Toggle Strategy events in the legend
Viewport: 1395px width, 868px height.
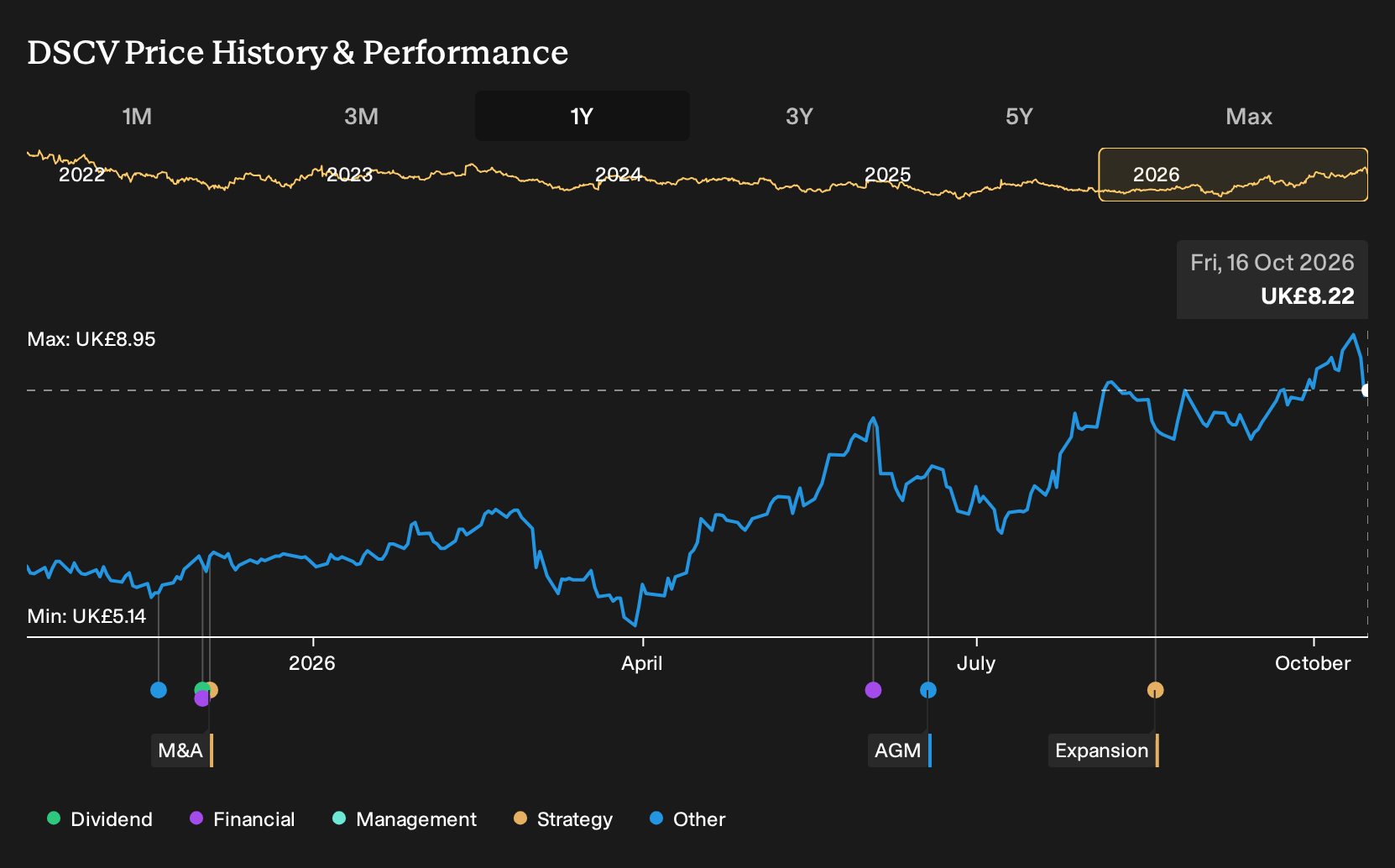(563, 819)
